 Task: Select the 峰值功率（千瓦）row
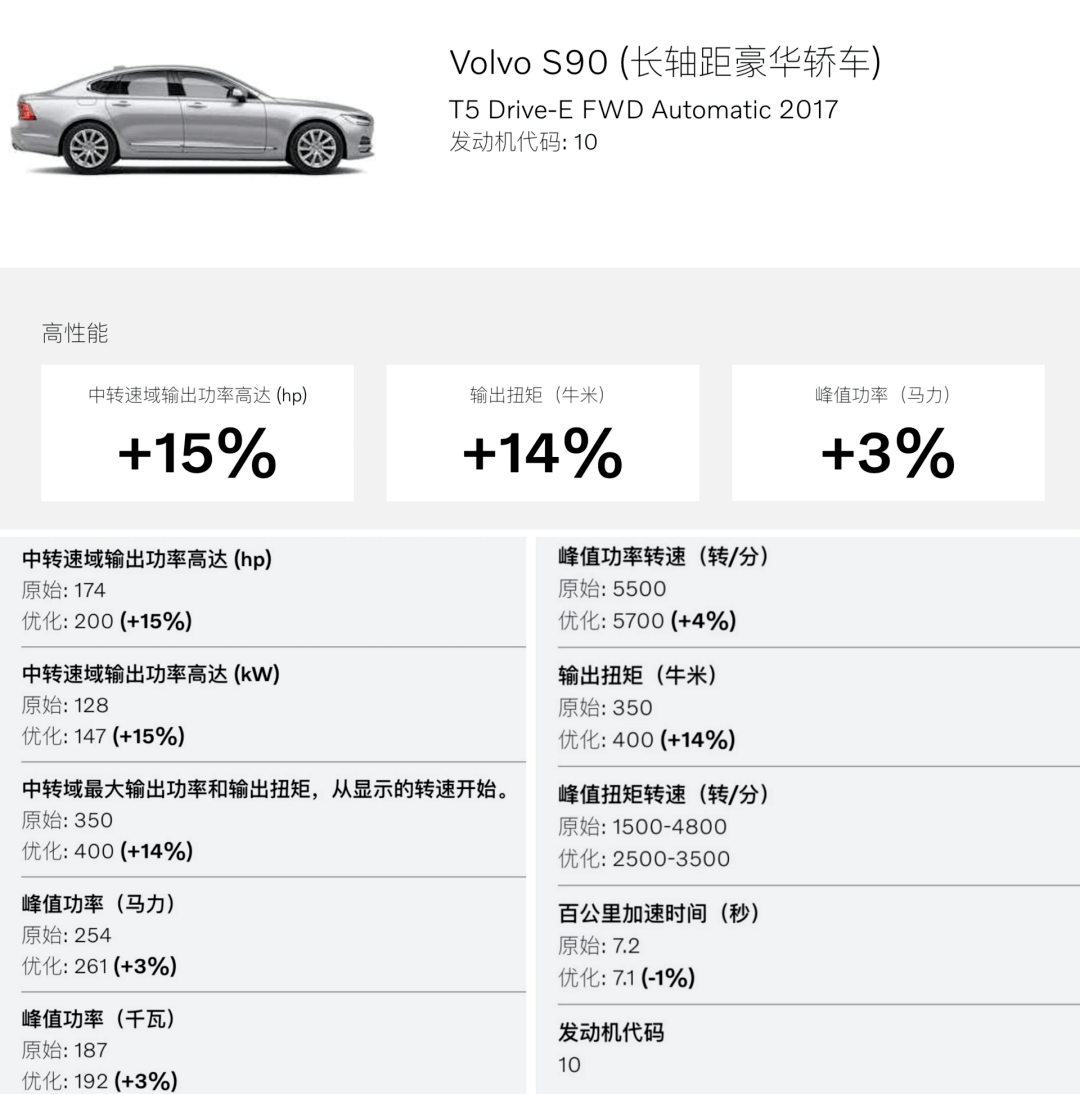point(273,1049)
